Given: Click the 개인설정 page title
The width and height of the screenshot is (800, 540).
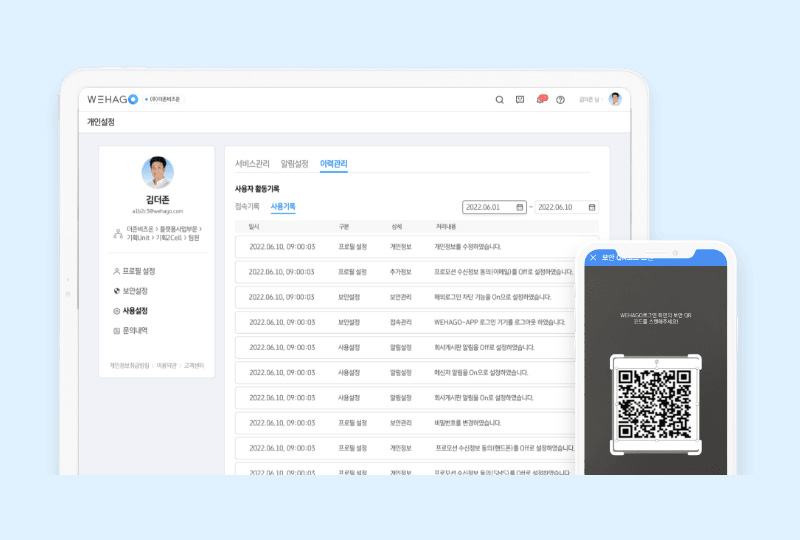Looking at the screenshot, I should pyautogui.click(x=101, y=122).
